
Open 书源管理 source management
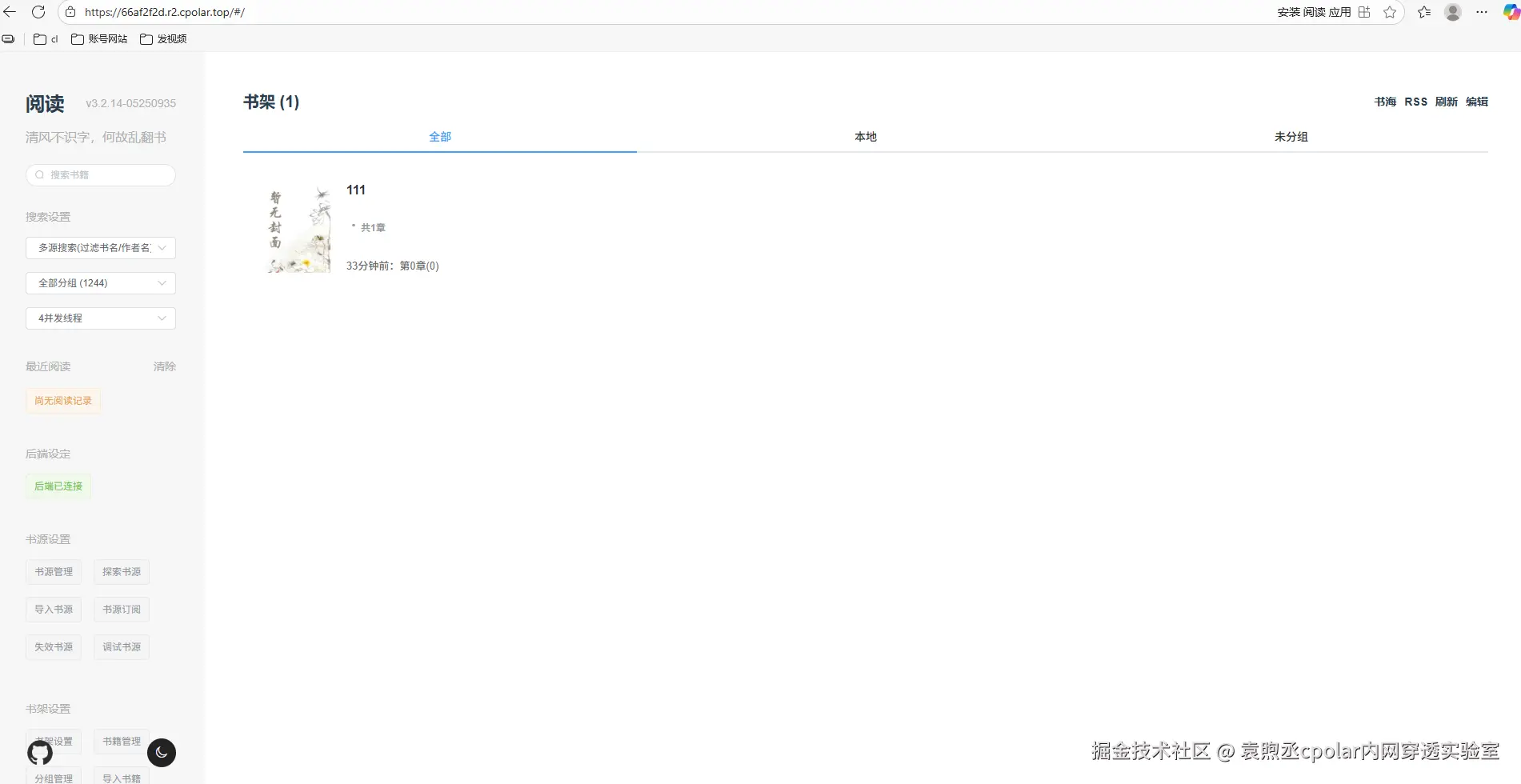(x=54, y=572)
